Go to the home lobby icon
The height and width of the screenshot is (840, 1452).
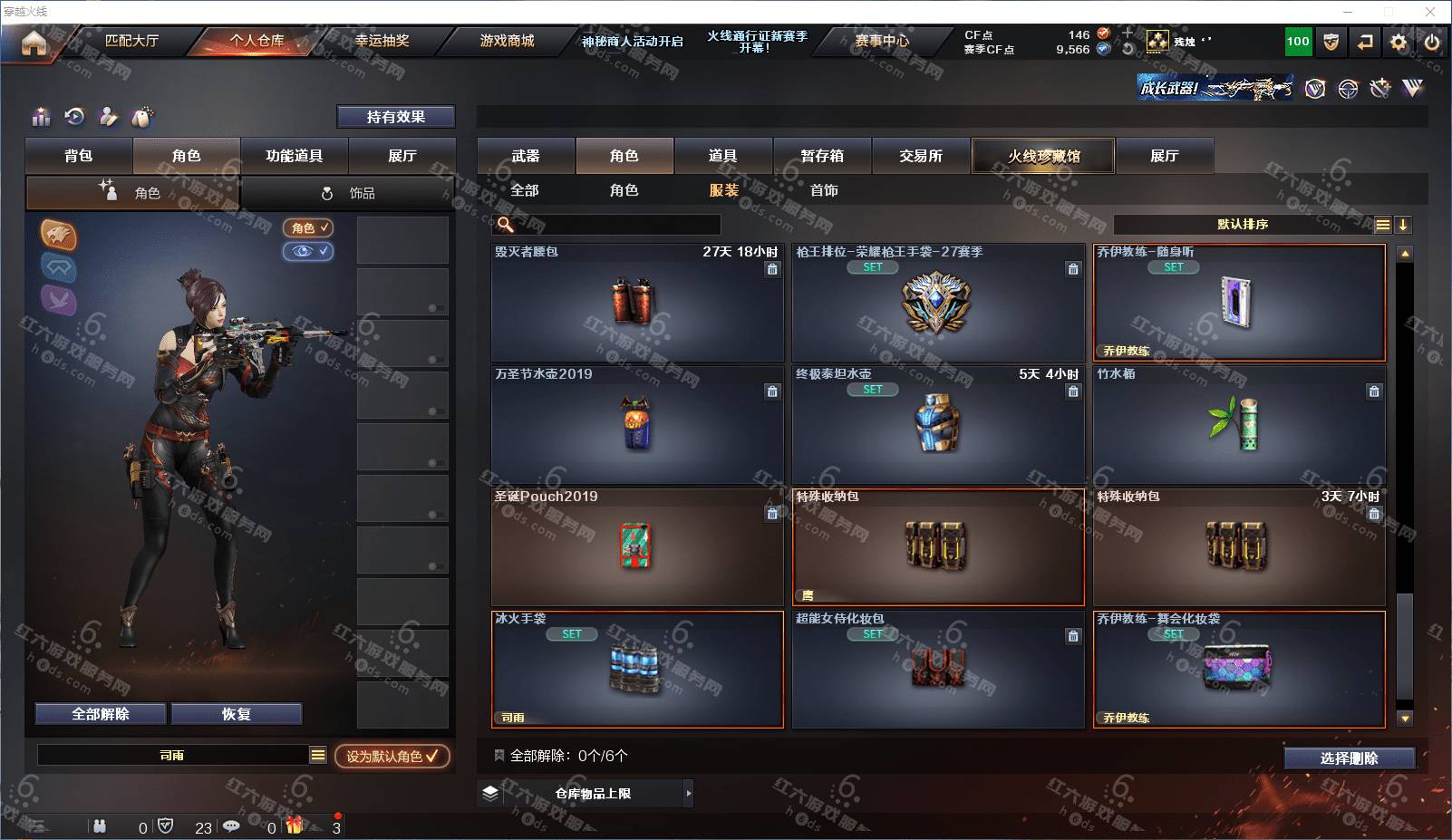(x=34, y=43)
